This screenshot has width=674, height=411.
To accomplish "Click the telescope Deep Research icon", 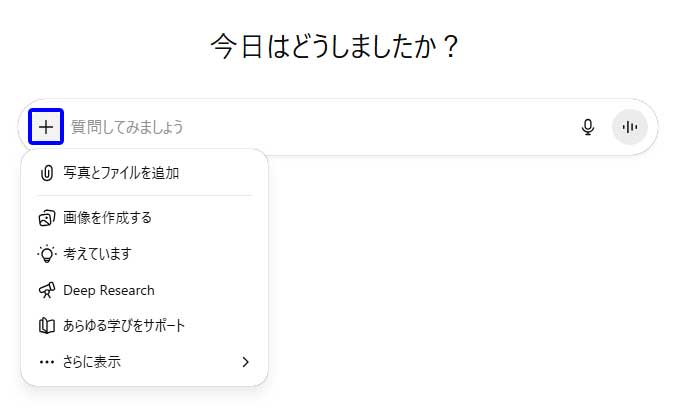I will pos(46,290).
